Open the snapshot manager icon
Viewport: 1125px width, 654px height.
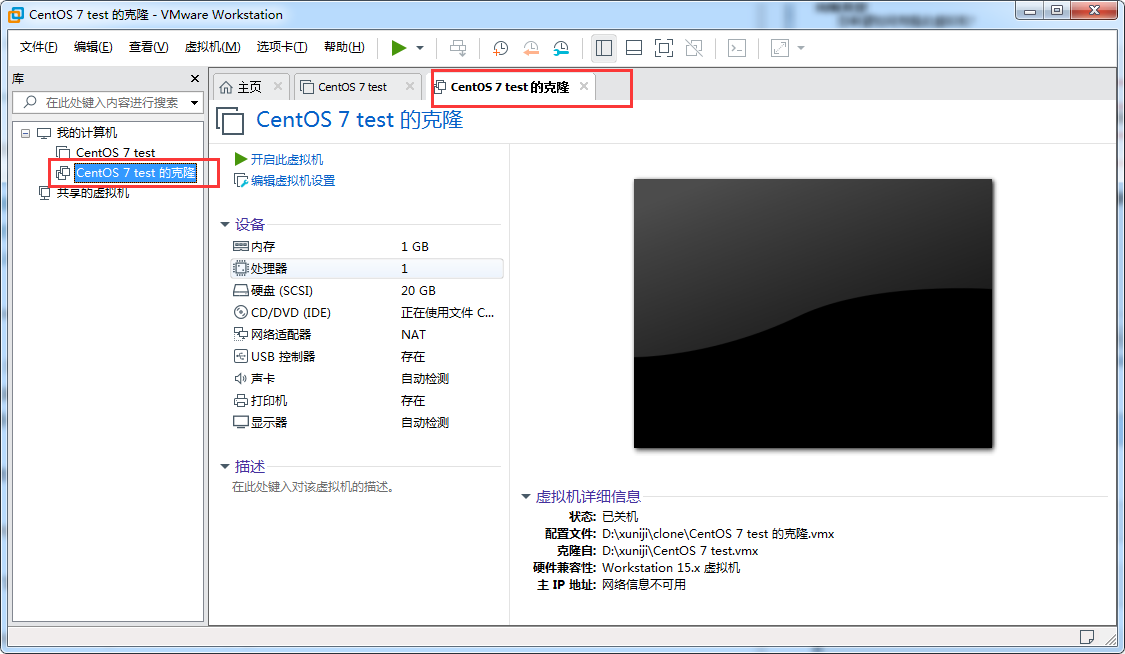tap(561, 48)
